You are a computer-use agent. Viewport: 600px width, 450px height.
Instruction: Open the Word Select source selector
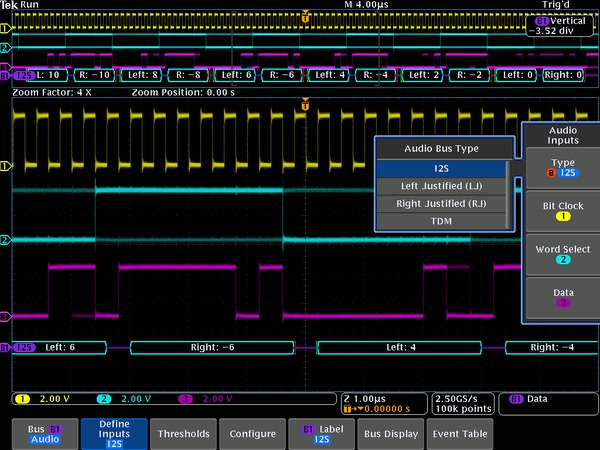point(562,253)
